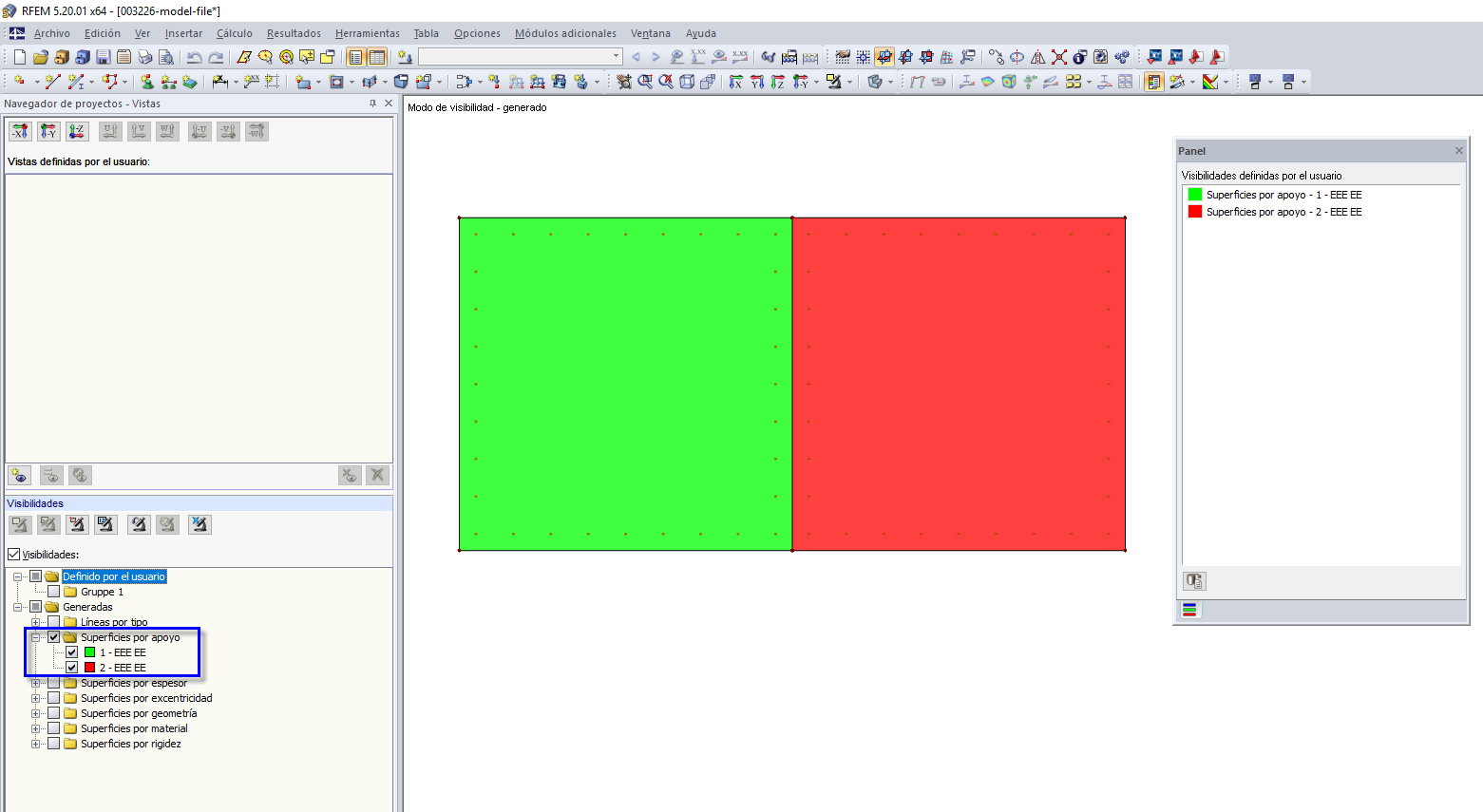
Task: Open the load case combo box in toolbar
Action: pyautogui.click(x=521, y=57)
